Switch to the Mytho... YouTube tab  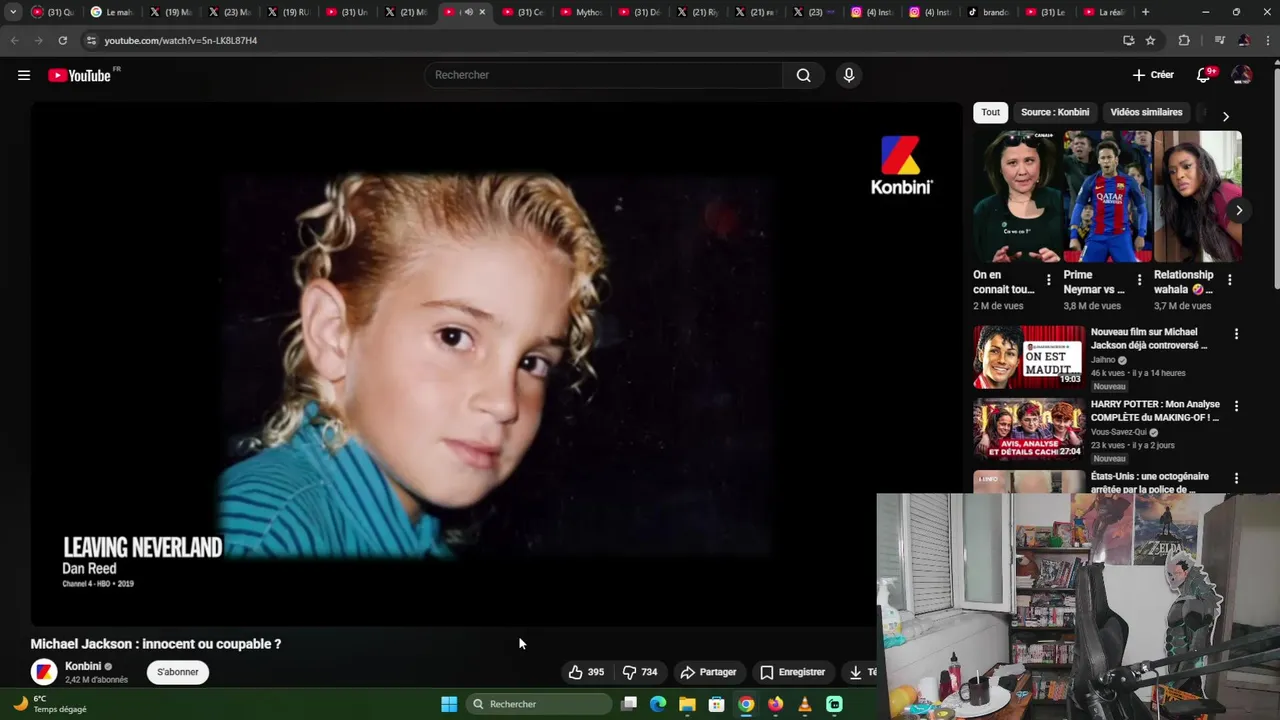(x=582, y=12)
